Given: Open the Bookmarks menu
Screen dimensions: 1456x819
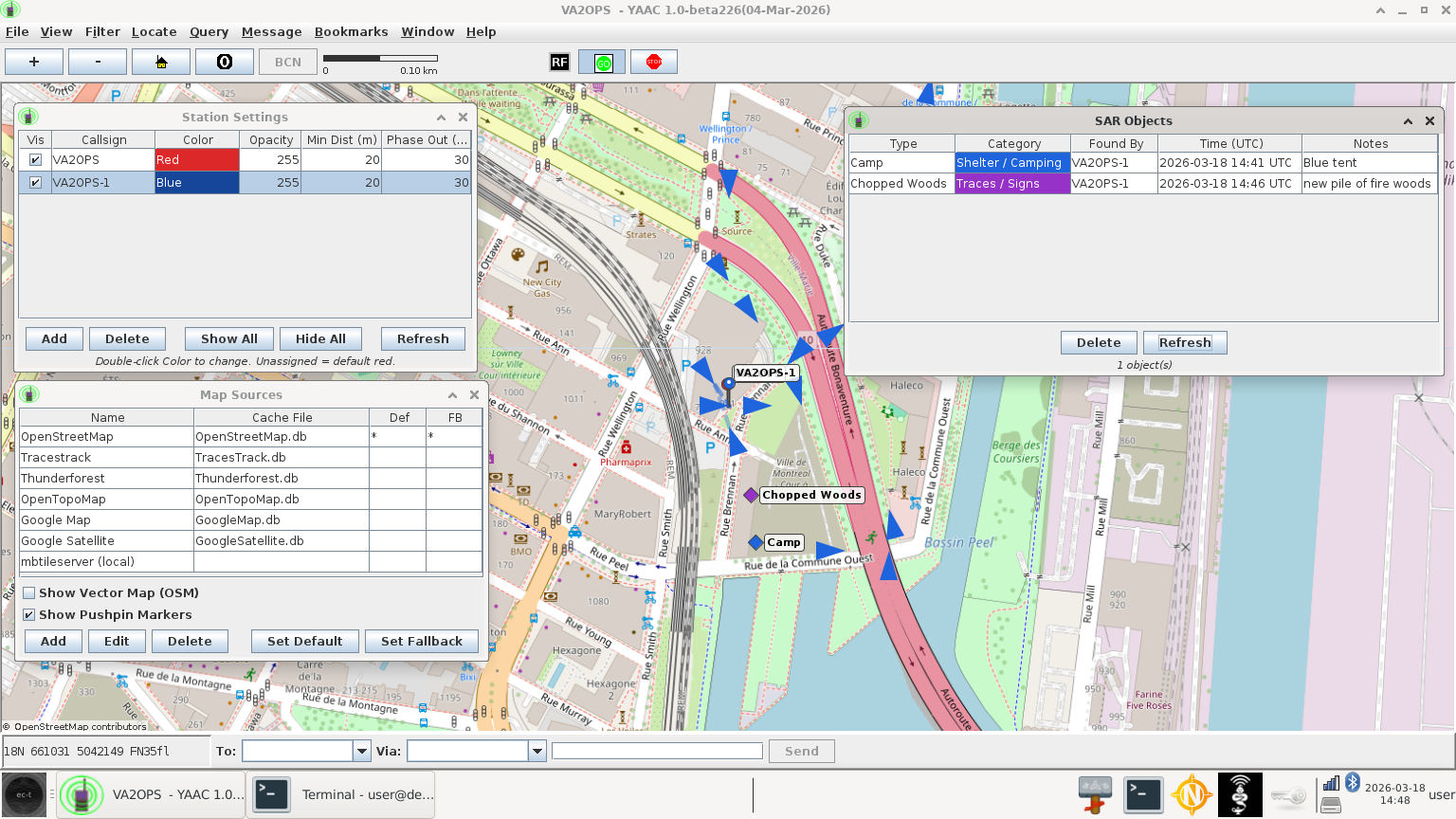Looking at the screenshot, I should tap(351, 31).
